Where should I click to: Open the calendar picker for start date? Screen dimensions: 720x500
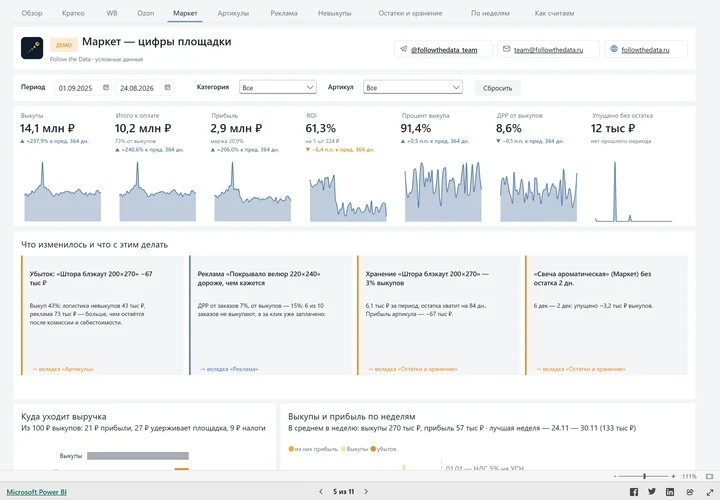coord(106,87)
